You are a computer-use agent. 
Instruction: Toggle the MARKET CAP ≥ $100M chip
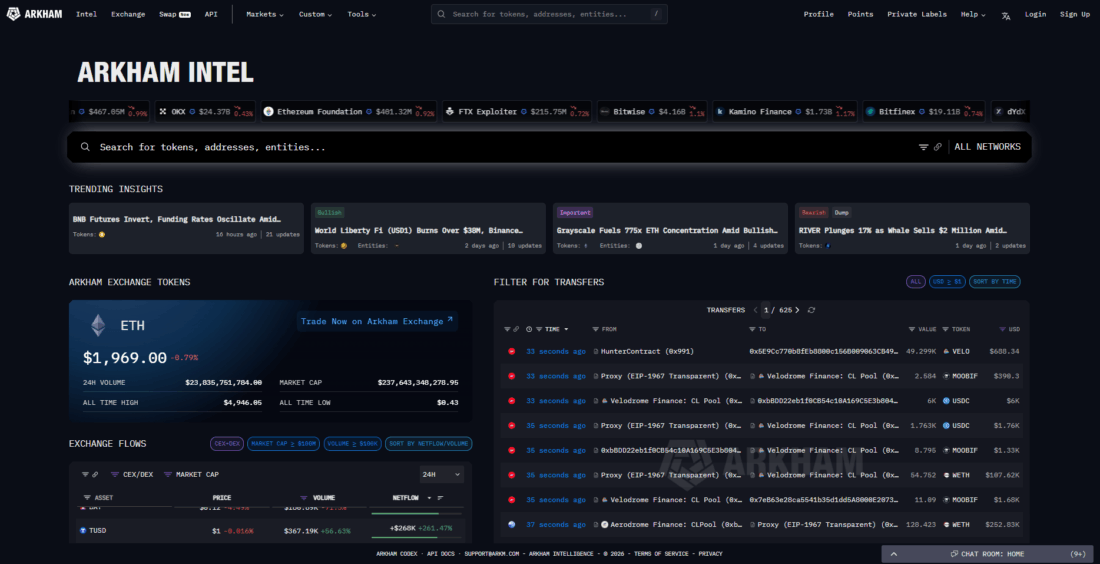coord(283,444)
